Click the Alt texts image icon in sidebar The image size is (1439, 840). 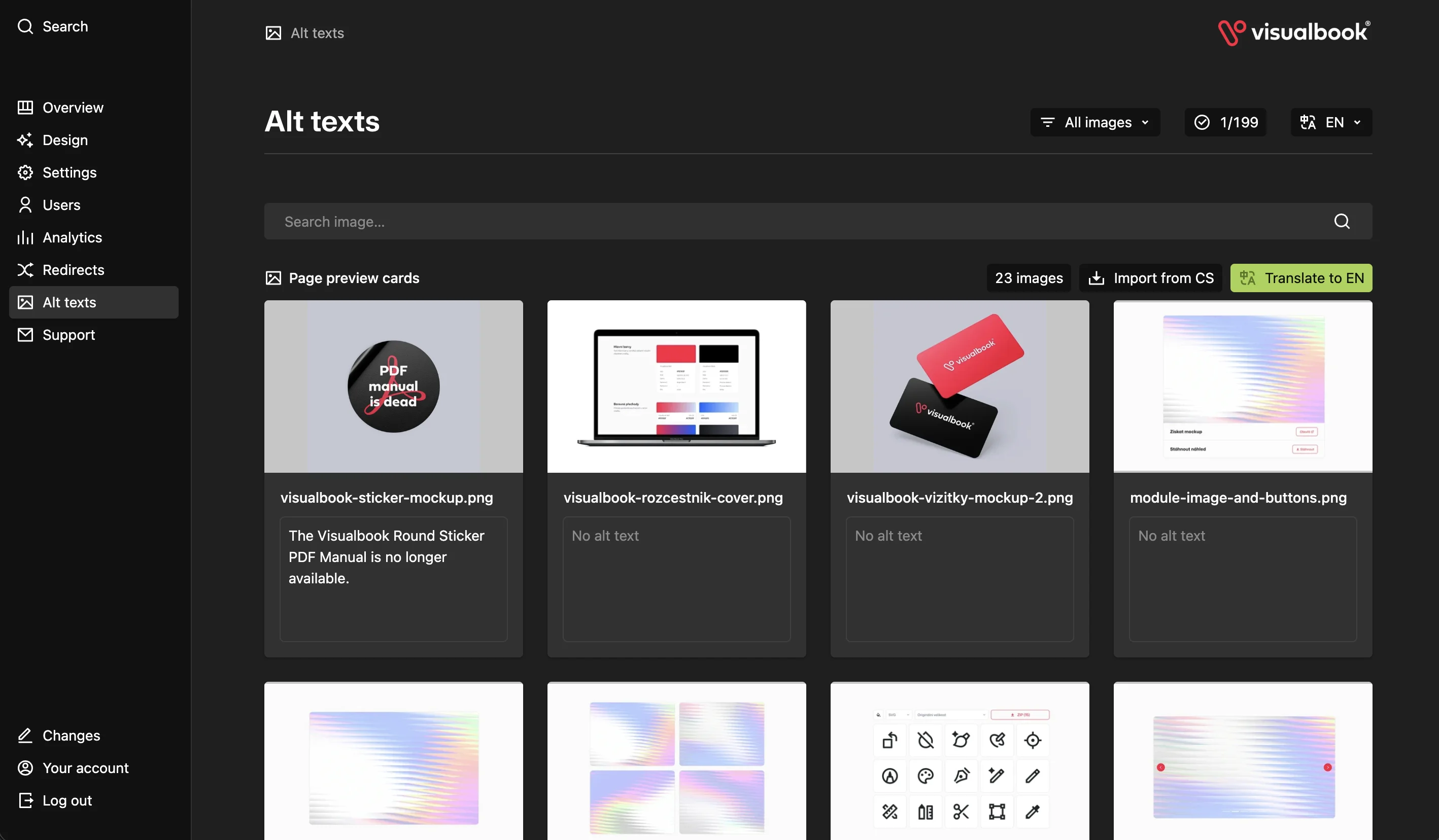pos(25,303)
